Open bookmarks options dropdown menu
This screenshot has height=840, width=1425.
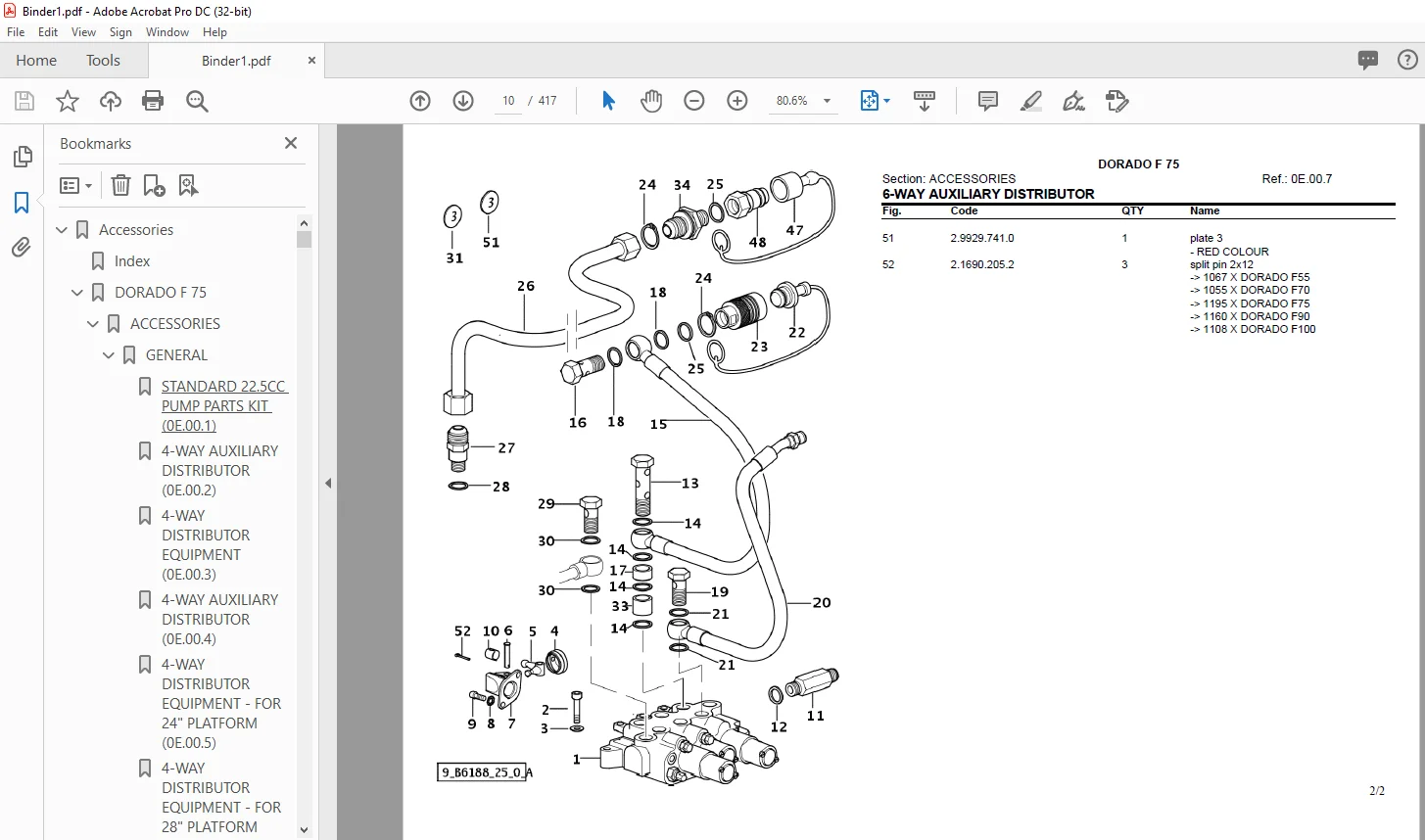[x=75, y=185]
